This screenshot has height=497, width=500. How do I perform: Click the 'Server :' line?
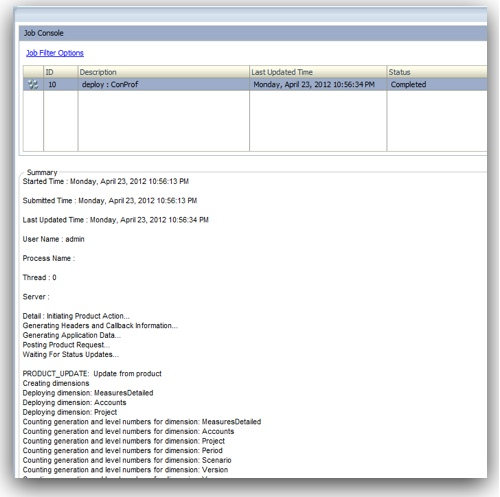36,297
